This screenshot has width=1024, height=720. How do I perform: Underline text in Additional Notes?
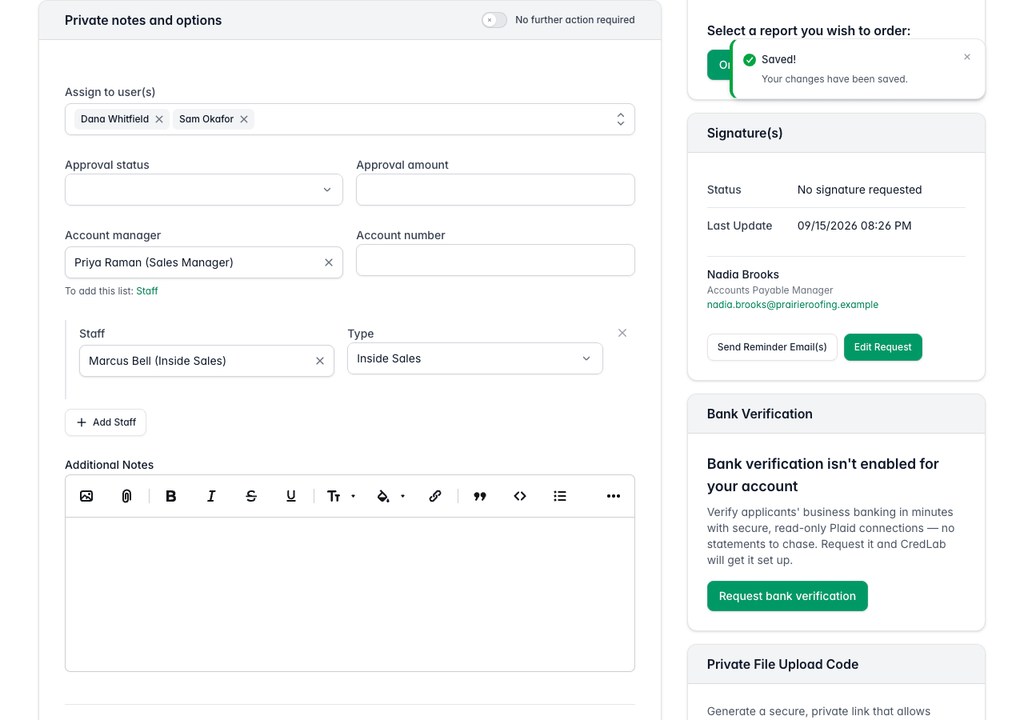click(x=291, y=496)
